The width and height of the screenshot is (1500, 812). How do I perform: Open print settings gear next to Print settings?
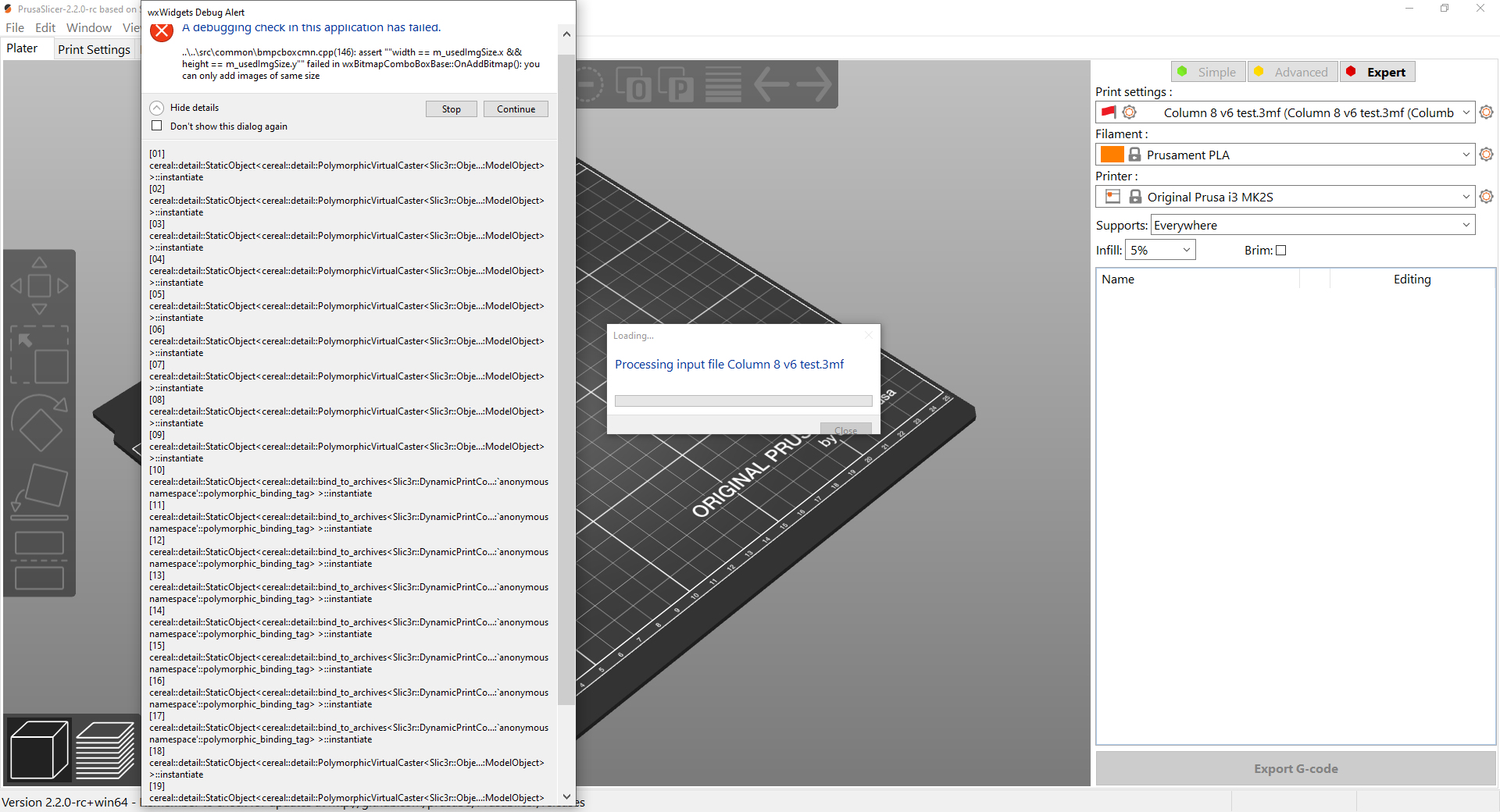click(x=1485, y=112)
